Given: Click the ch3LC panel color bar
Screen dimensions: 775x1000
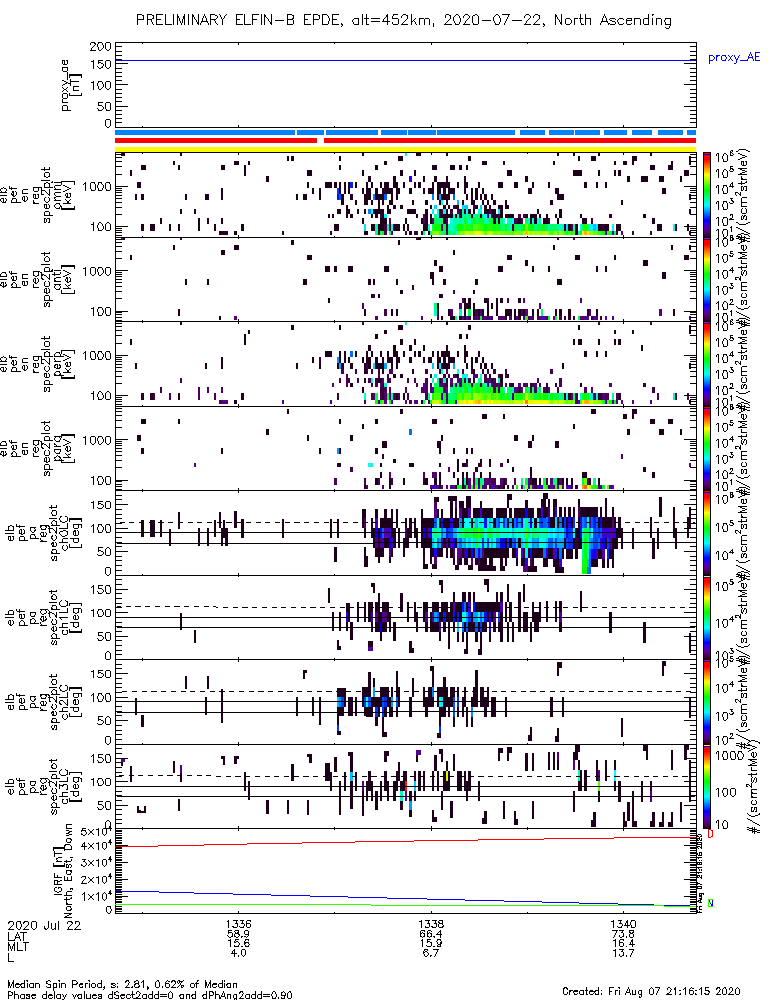Looking at the screenshot, I should click(706, 786).
